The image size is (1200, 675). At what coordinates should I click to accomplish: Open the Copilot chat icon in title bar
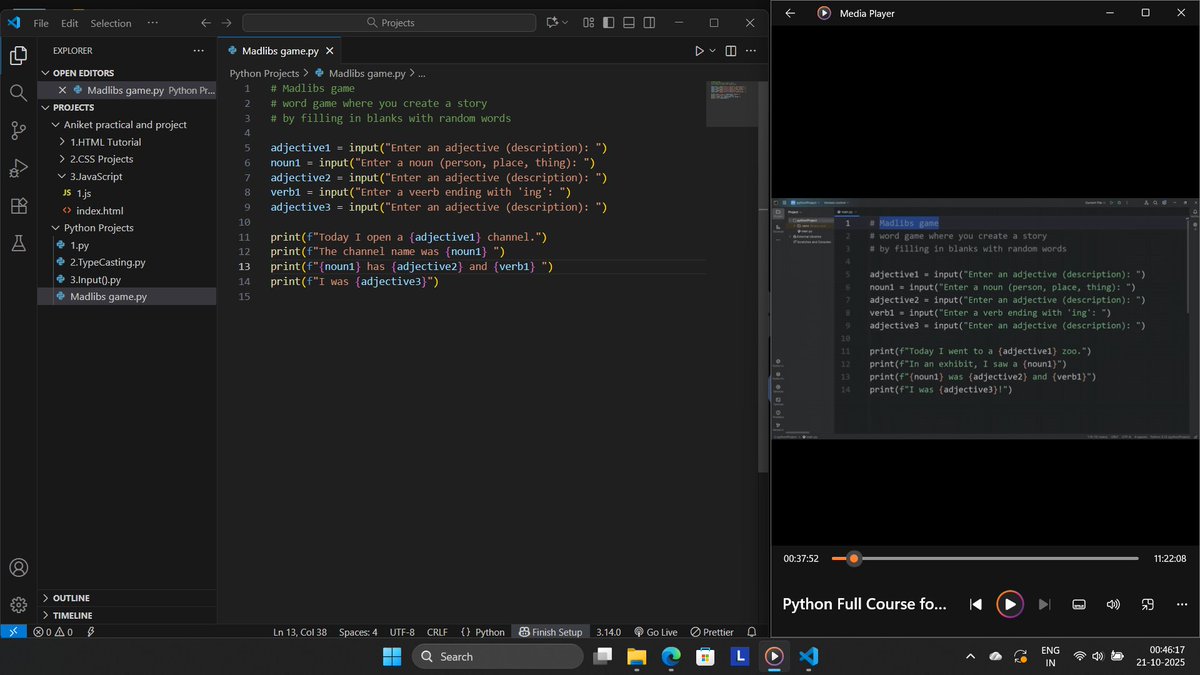pyautogui.click(x=552, y=22)
